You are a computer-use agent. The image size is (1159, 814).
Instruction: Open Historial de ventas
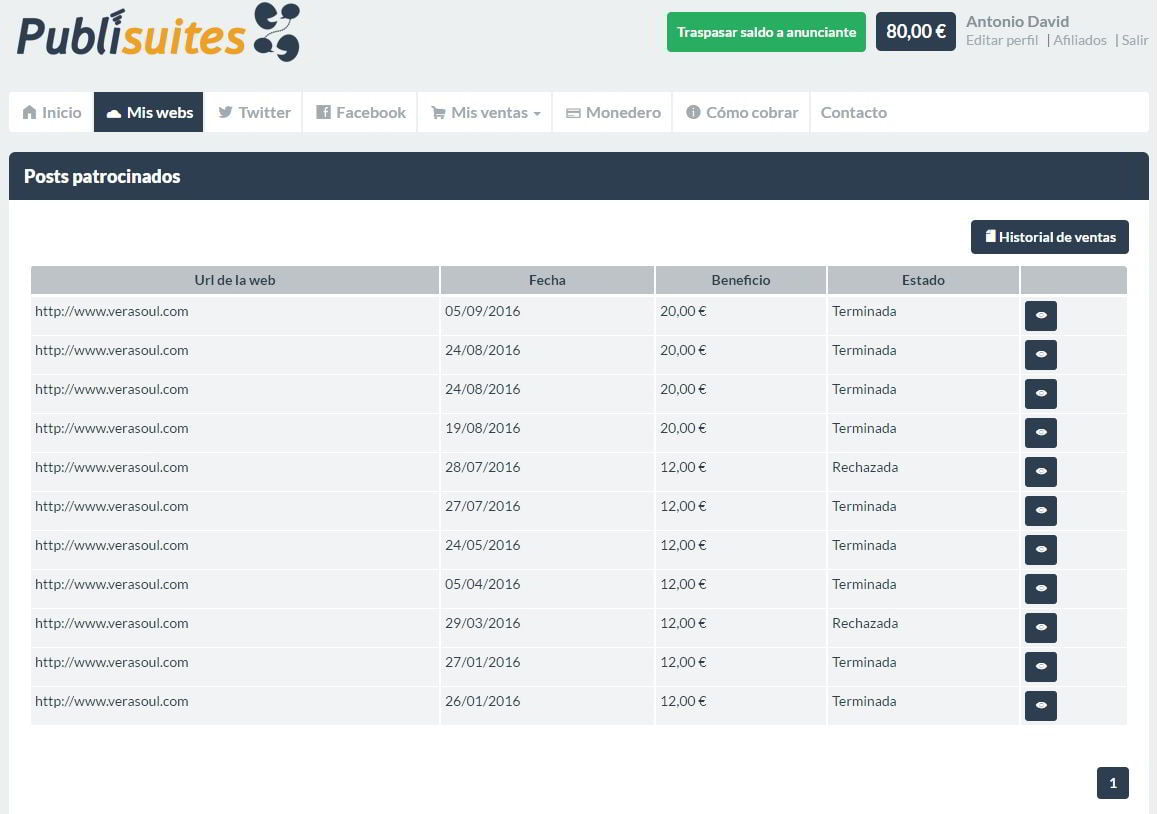(1049, 237)
